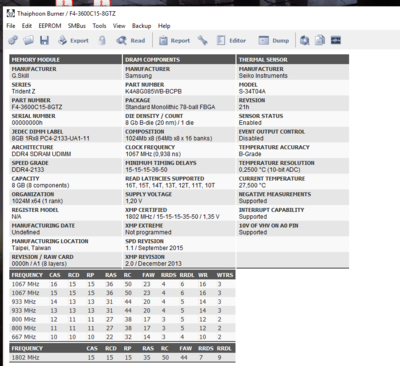Open the Backup menu
The height and width of the screenshot is (366, 400).
click(141, 26)
